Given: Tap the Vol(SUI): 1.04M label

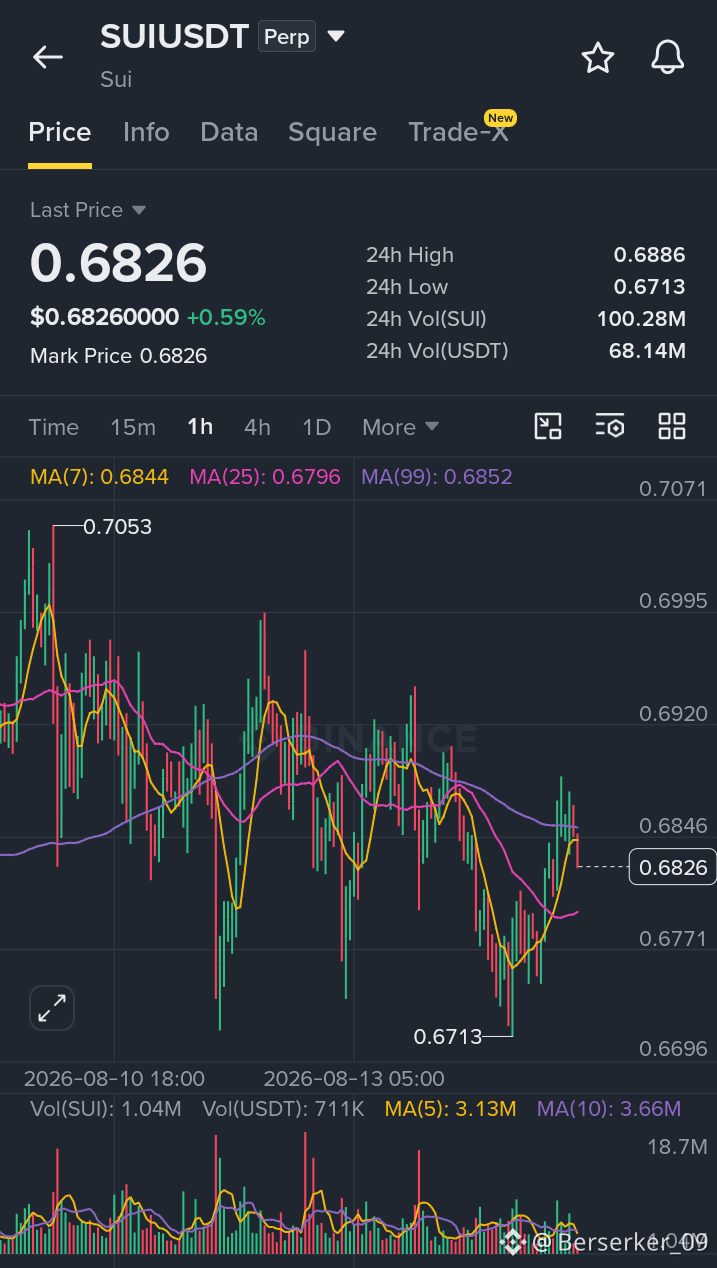Looking at the screenshot, I should (x=106, y=1108).
